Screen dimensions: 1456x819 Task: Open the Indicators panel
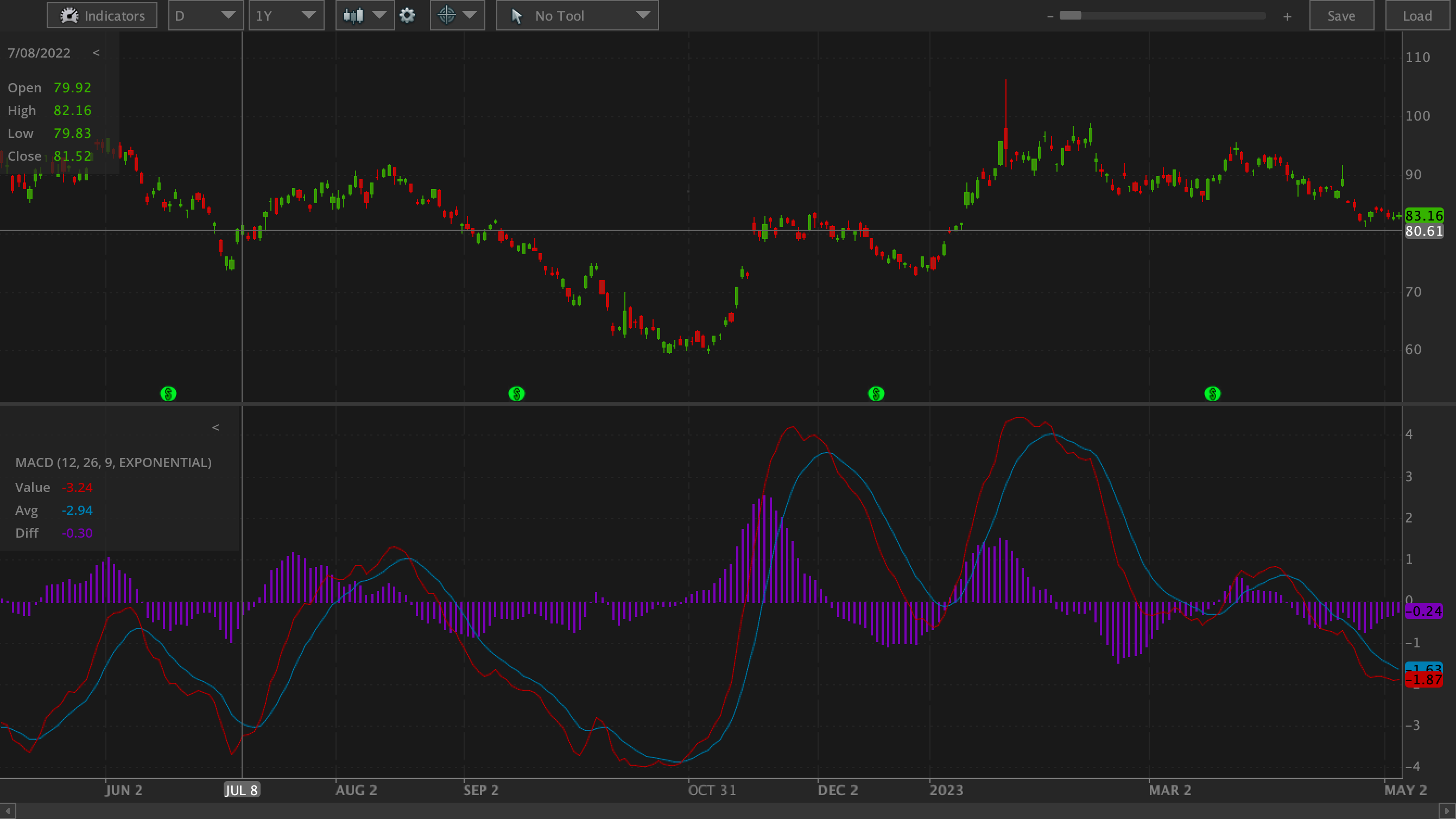pos(102,15)
